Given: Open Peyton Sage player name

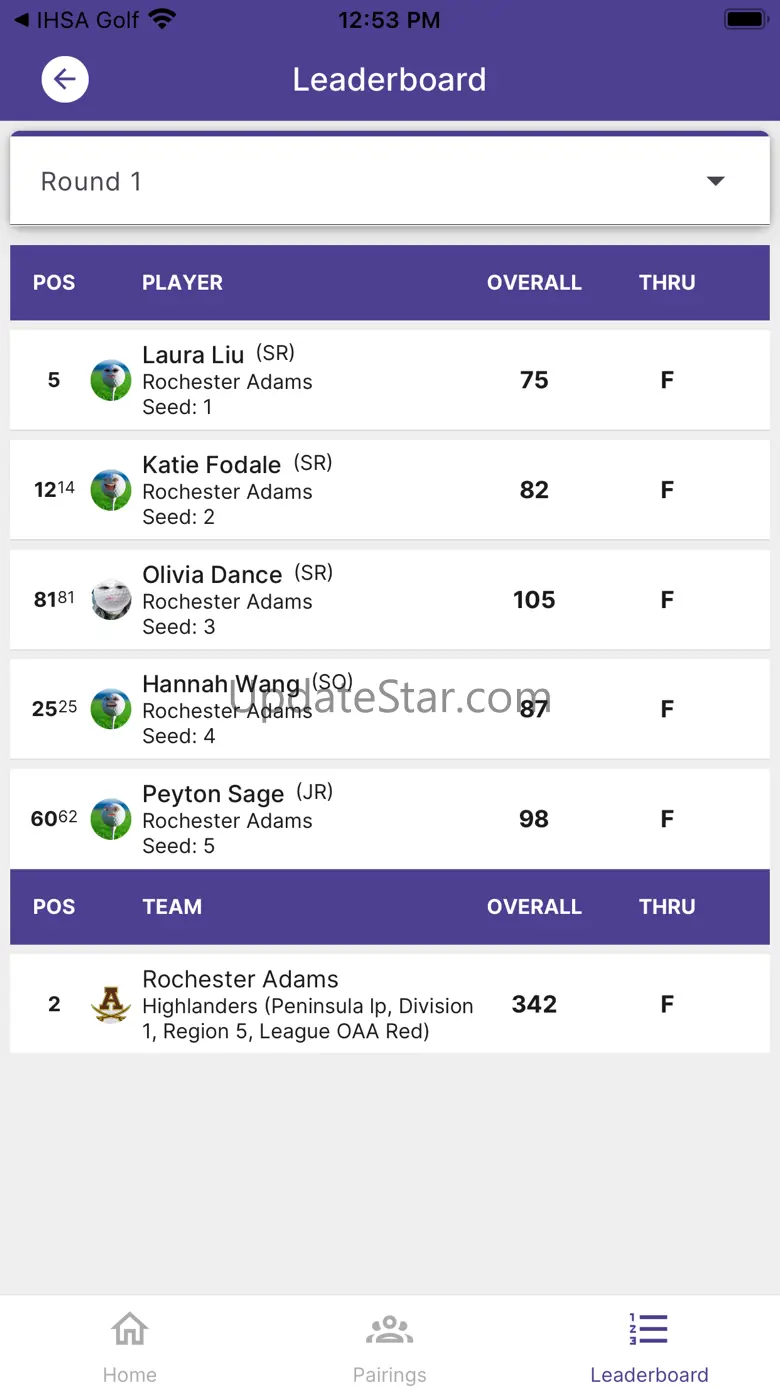Looking at the screenshot, I should tap(213, 794).
